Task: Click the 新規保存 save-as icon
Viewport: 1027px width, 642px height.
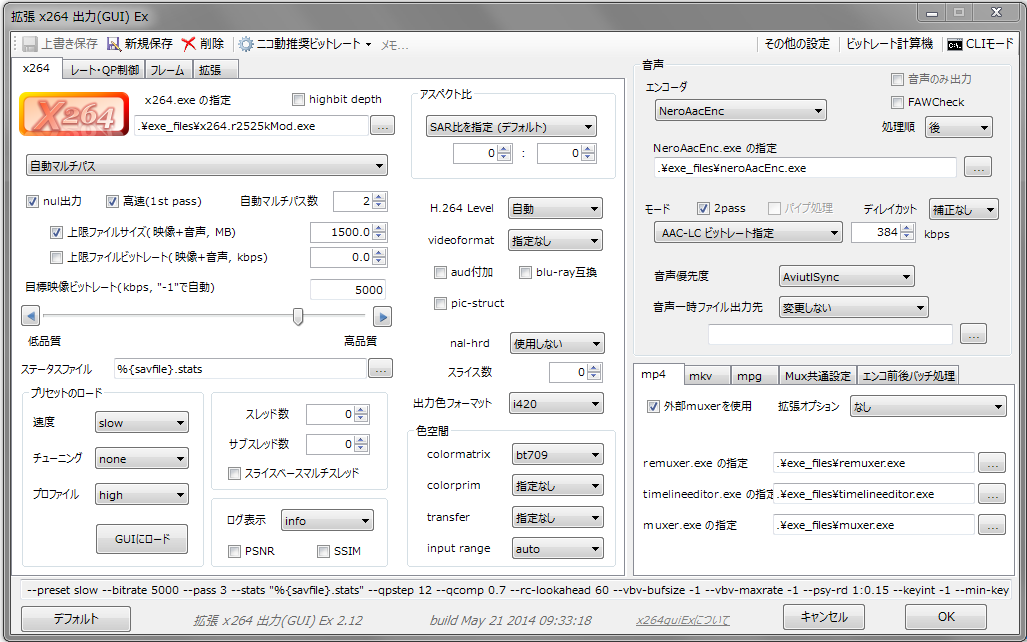Action: 114,44
